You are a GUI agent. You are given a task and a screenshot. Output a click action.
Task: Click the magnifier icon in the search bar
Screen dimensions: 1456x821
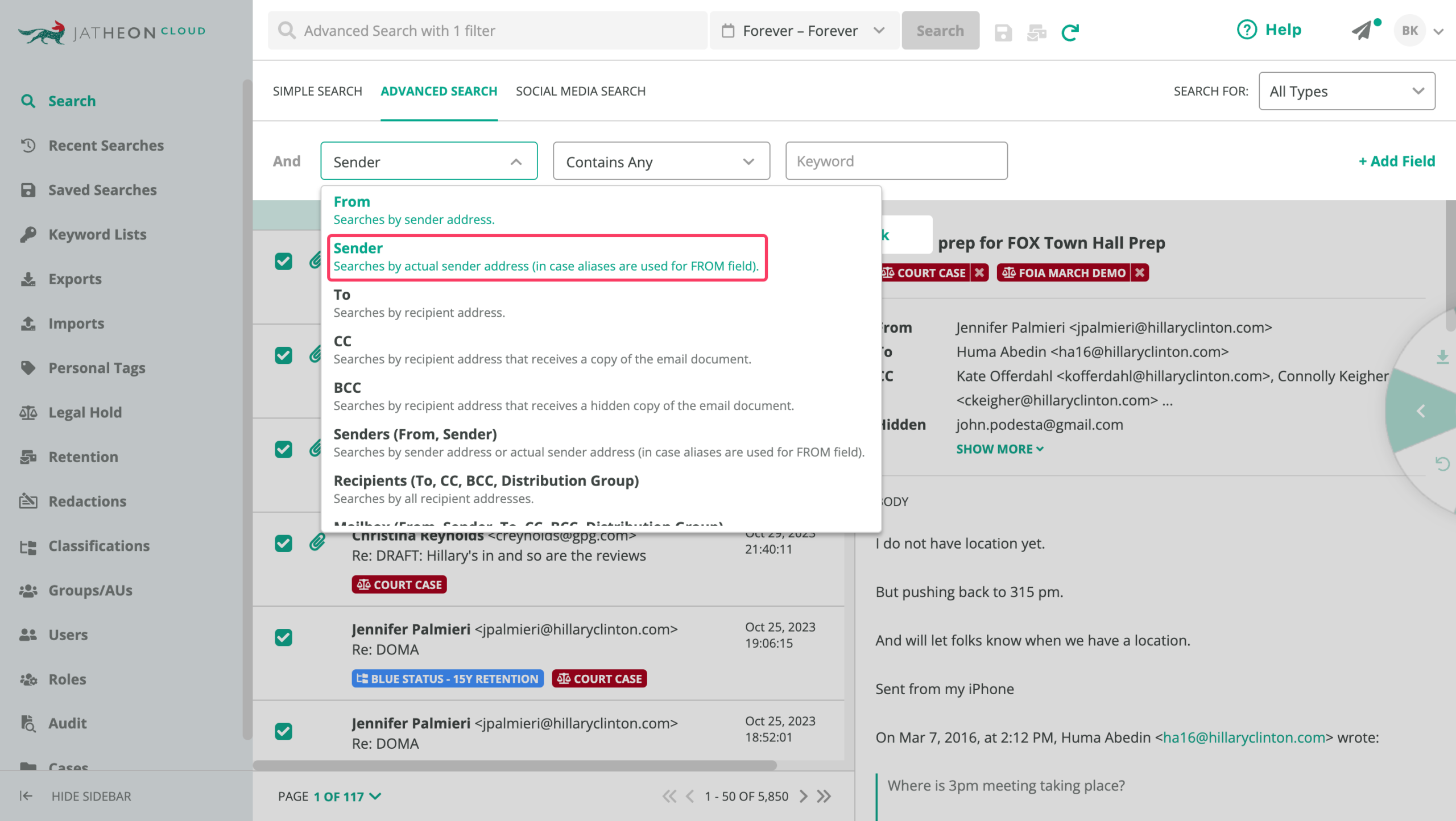click(x=287, y=30)
